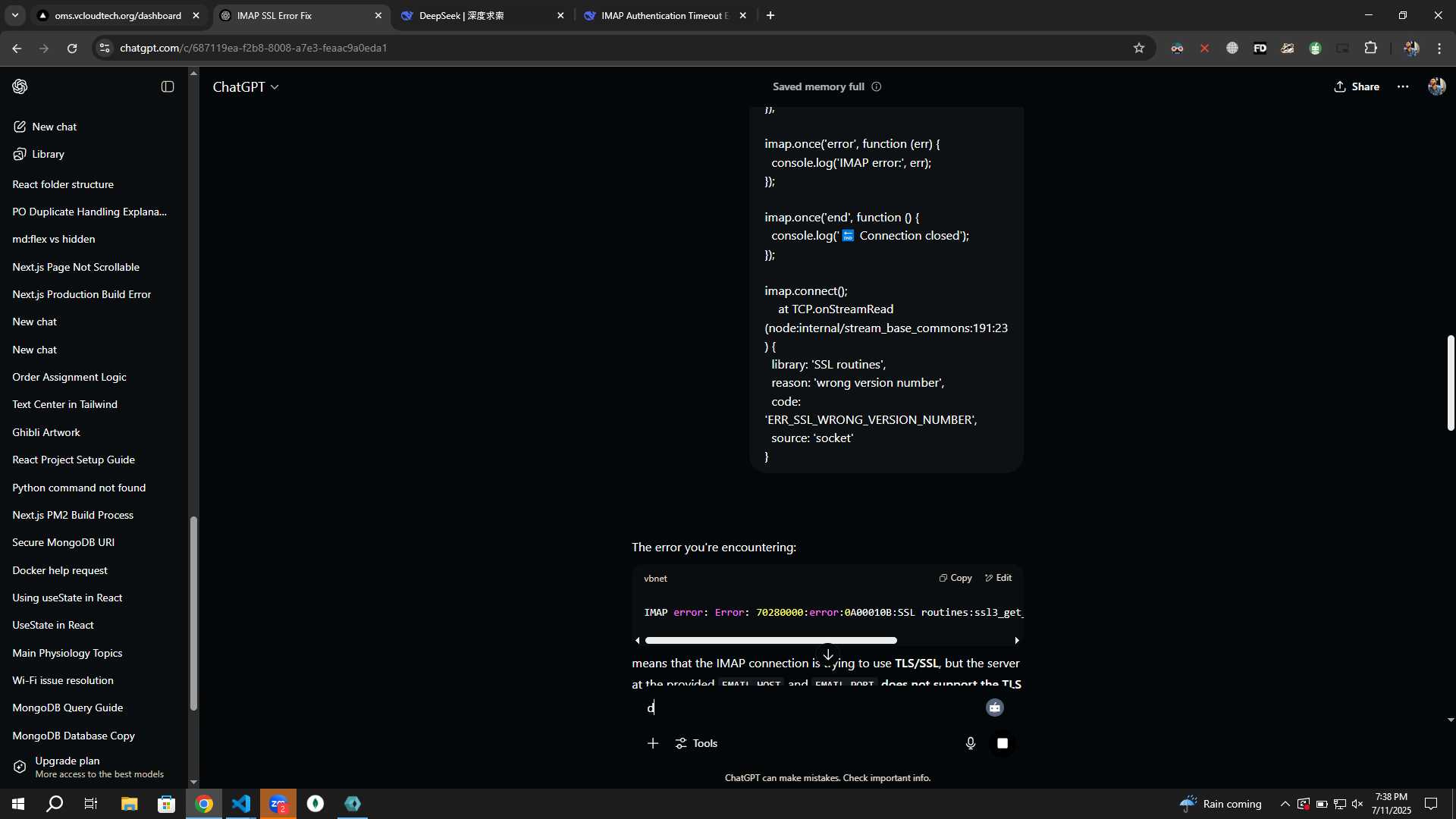Click the extension robot icon in message box
The width and height of the screenshot is (1456, 819).
point(995,708)
